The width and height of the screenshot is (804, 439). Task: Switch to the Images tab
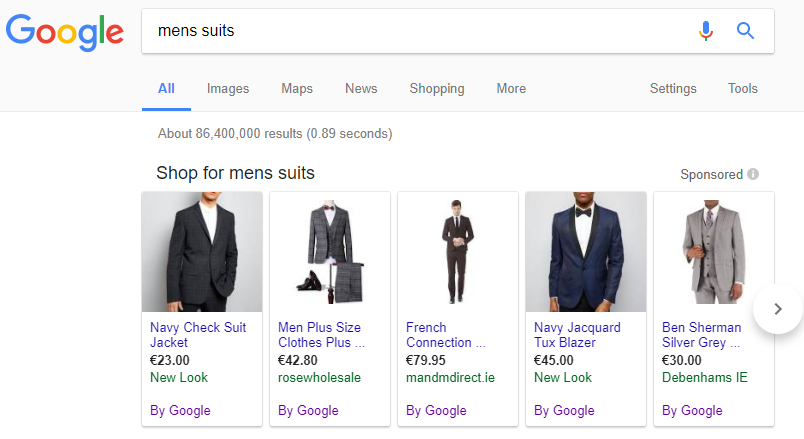click(x=228, y=89)
